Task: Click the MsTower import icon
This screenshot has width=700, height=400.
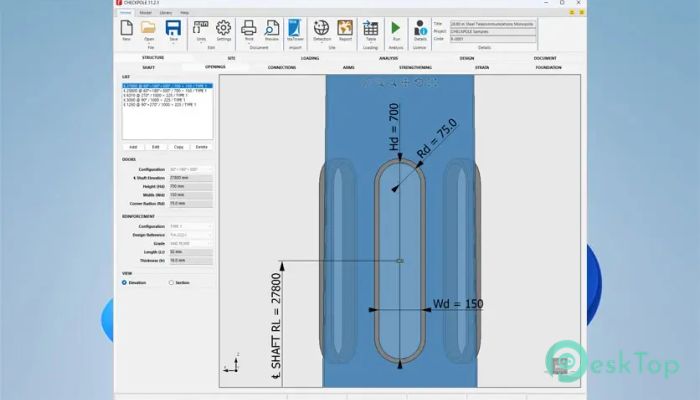Action: pos(295,28)
